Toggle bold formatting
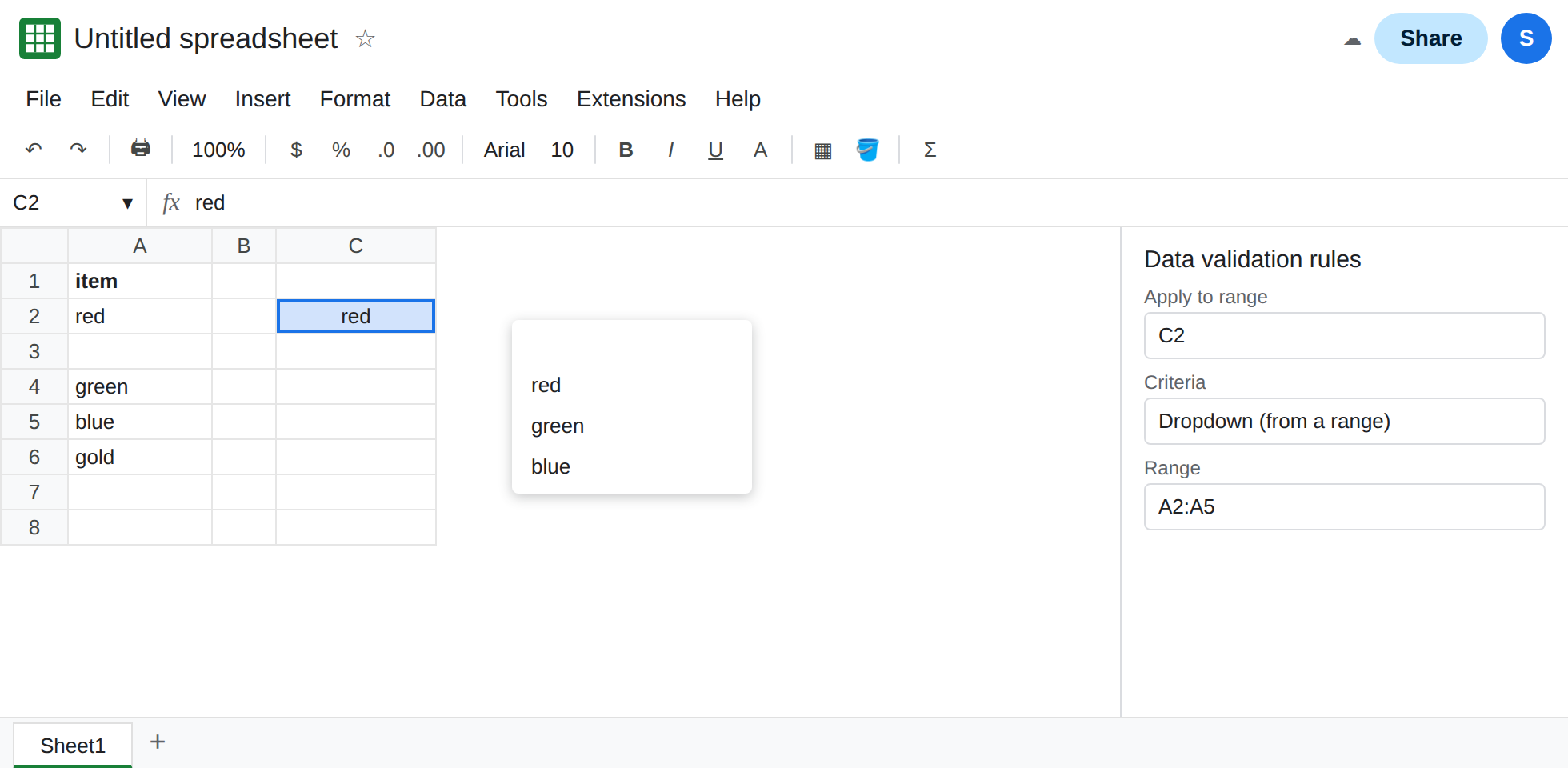 coord(626,150)
